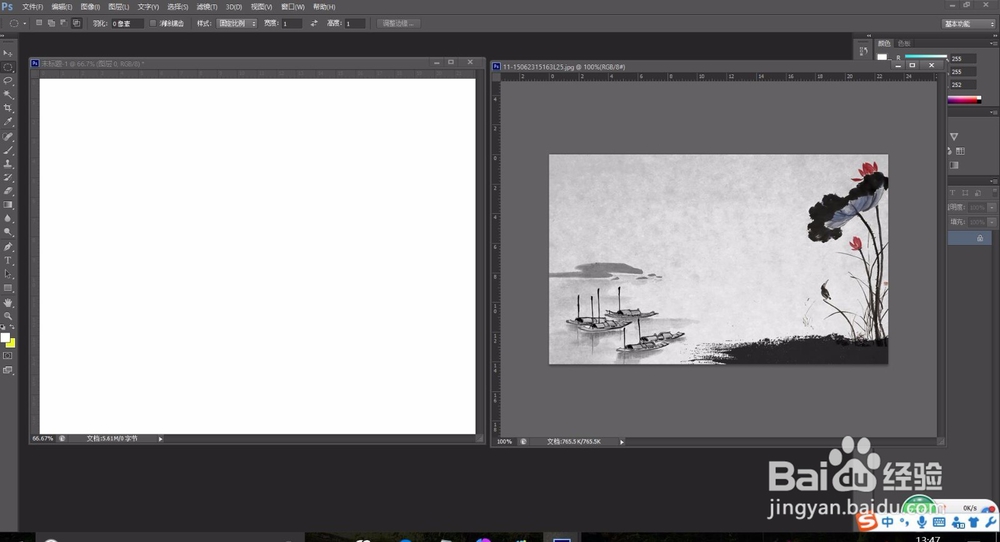
Task: Choose Subtract from Selection mode
Action: pos(63,23)
